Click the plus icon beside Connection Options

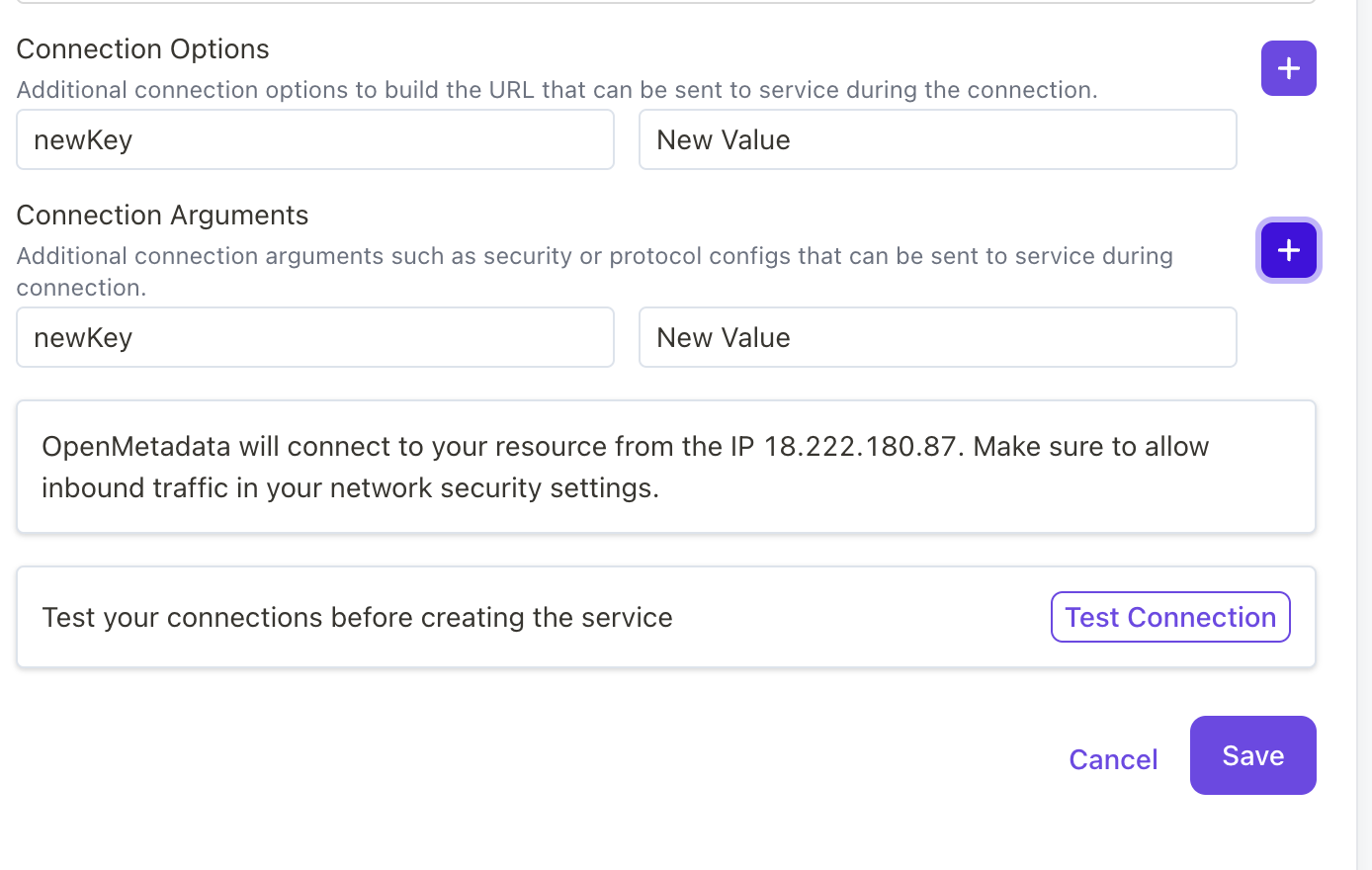point(1288,68)
